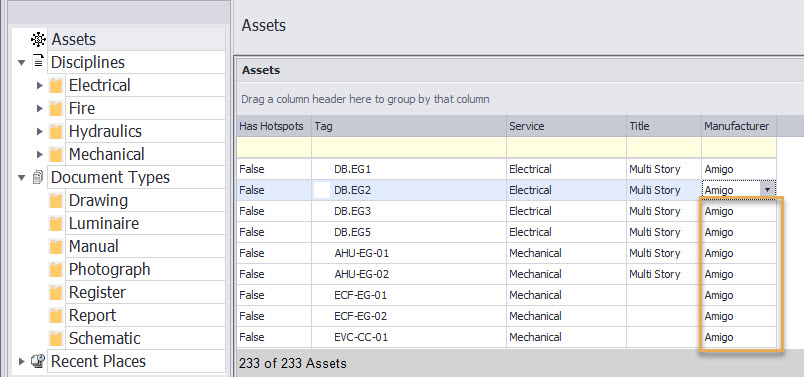Sort by the Manufacturer column header
This screenshot has height=377, width=804.
pos(738,126)
